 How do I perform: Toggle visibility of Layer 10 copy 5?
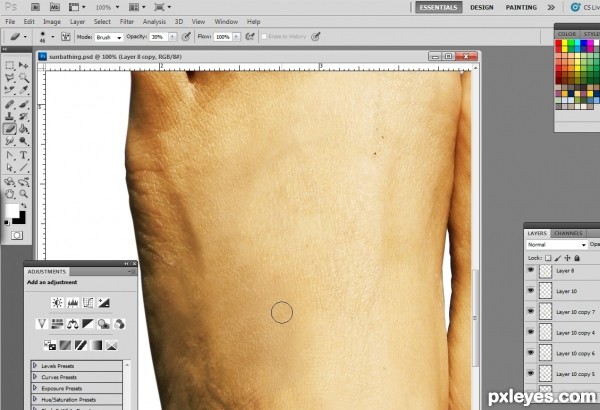(x=531, y=373)
